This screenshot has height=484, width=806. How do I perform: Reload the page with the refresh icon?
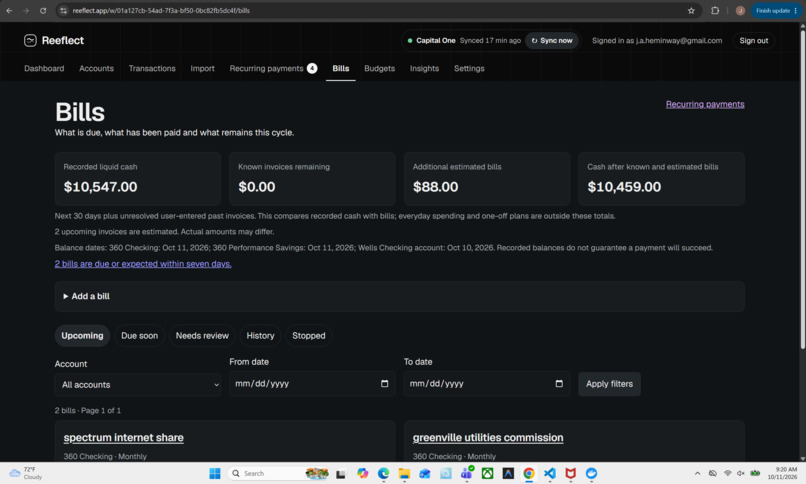pos(43,10)
